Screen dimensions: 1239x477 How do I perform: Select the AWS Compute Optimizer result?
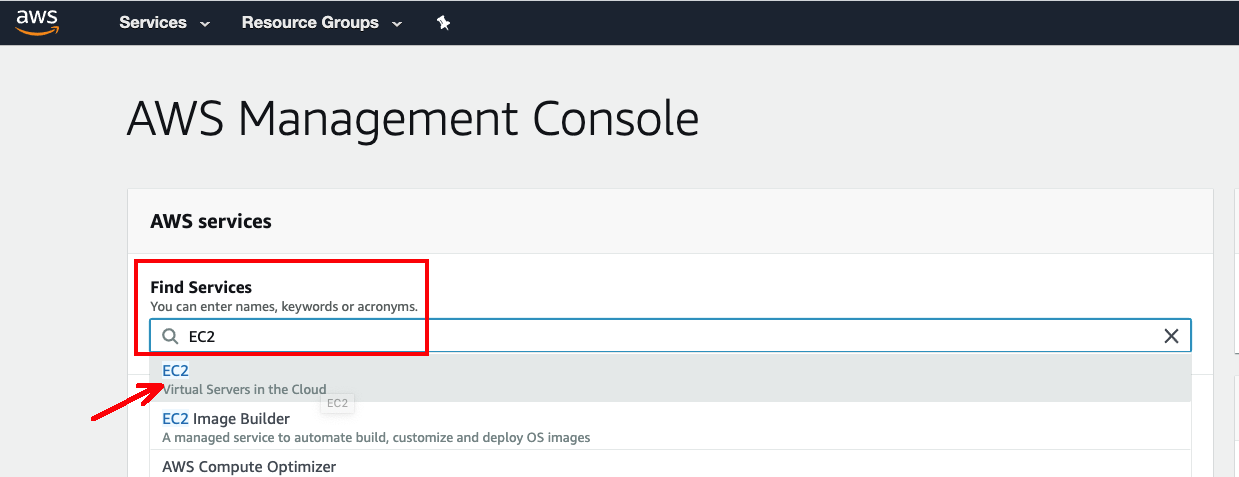pos(670,465)
